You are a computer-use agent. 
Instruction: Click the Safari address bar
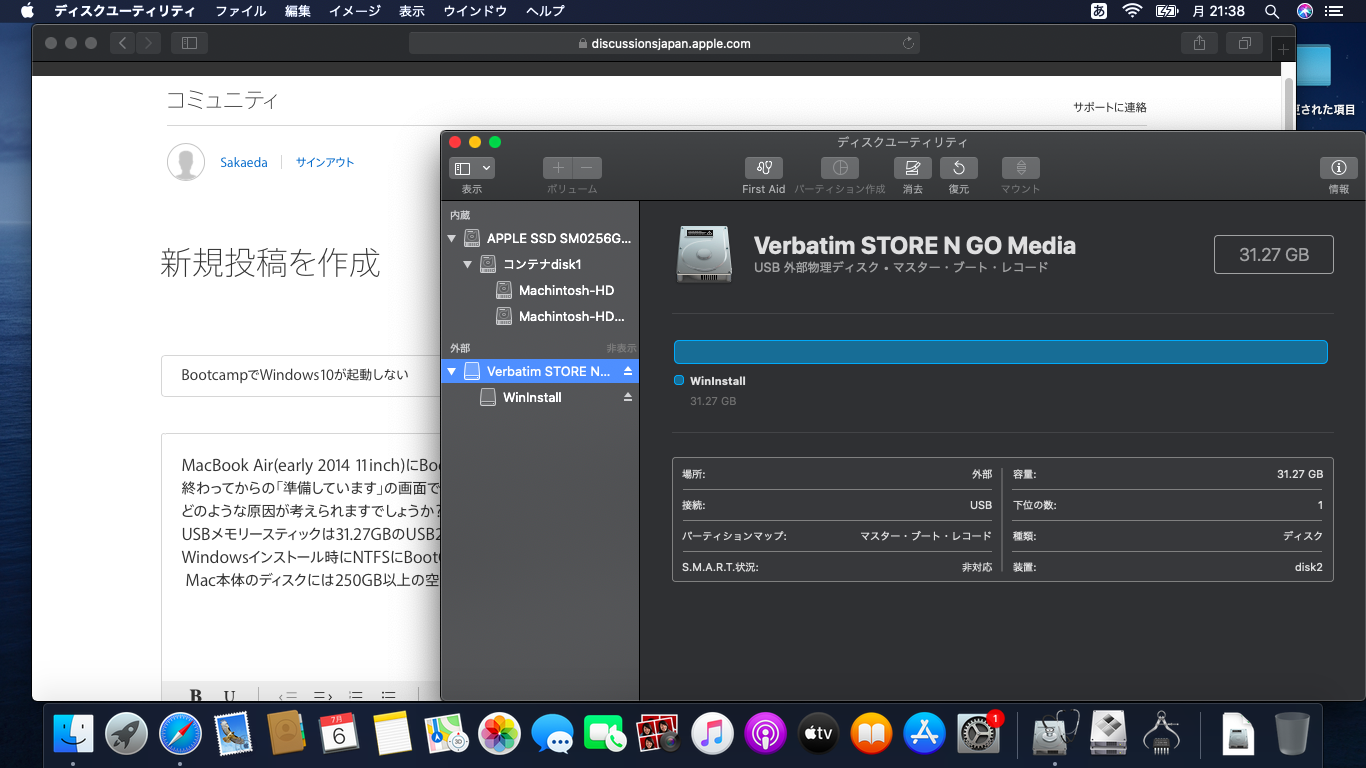(664, 43)
